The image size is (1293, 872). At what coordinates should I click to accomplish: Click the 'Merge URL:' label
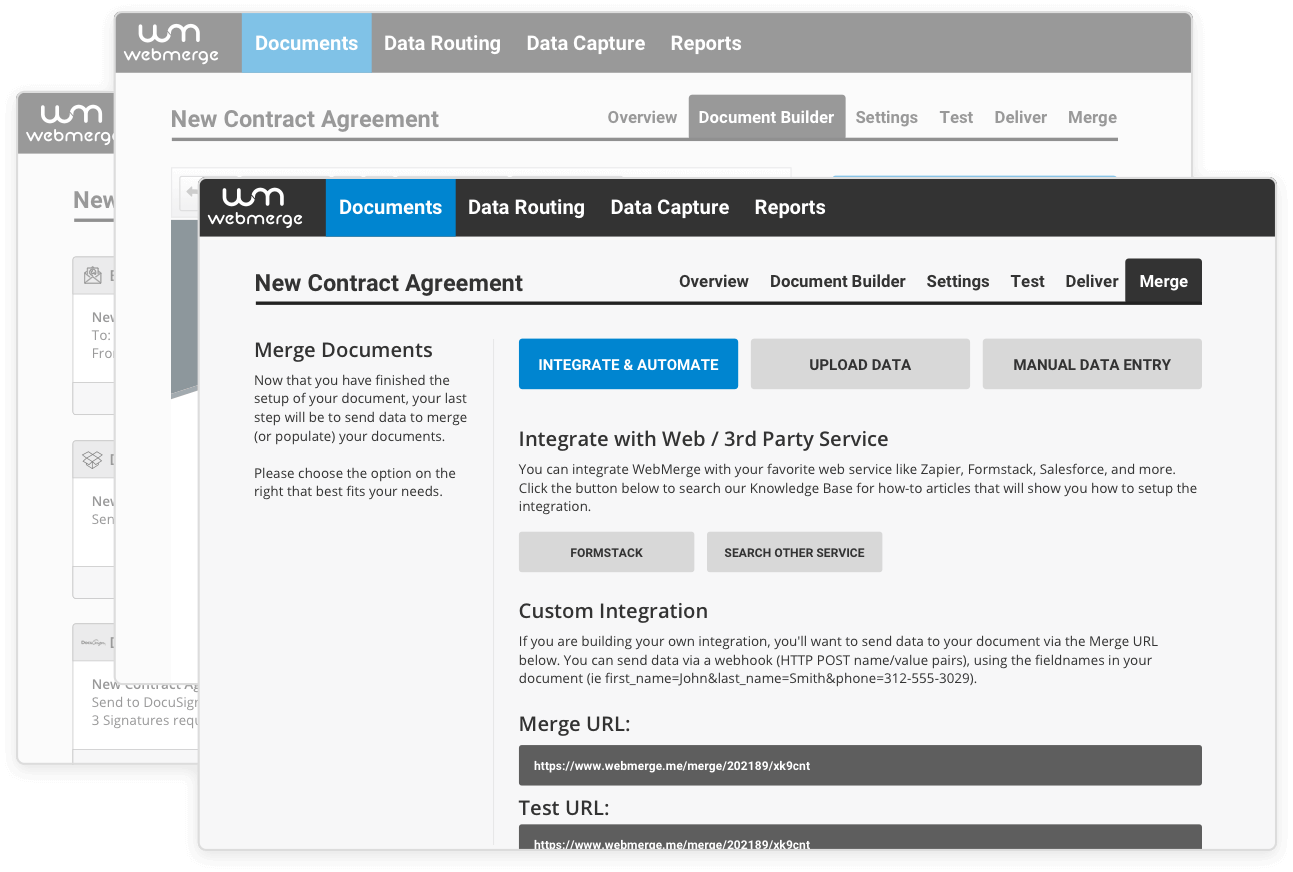point(575,724)
